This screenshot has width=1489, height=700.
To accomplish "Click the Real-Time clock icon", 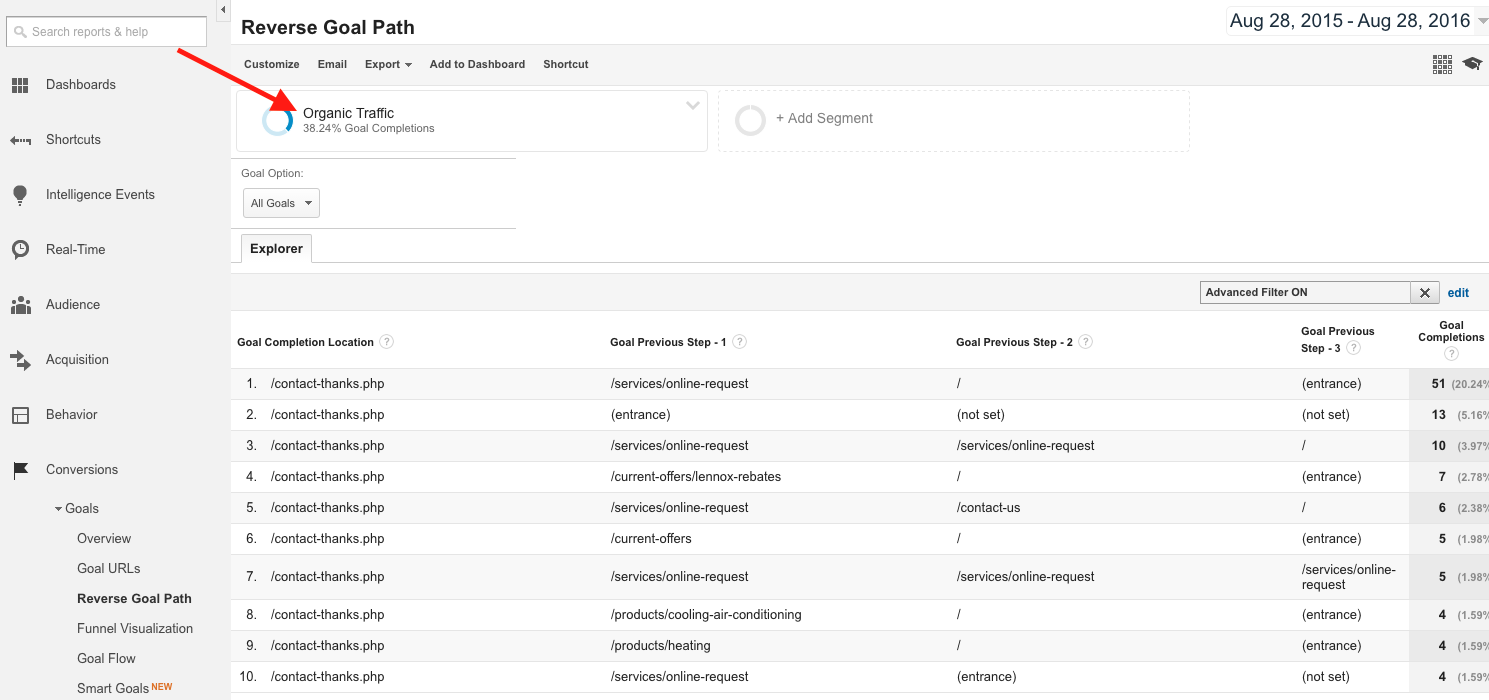I will (x=20, y=250).
